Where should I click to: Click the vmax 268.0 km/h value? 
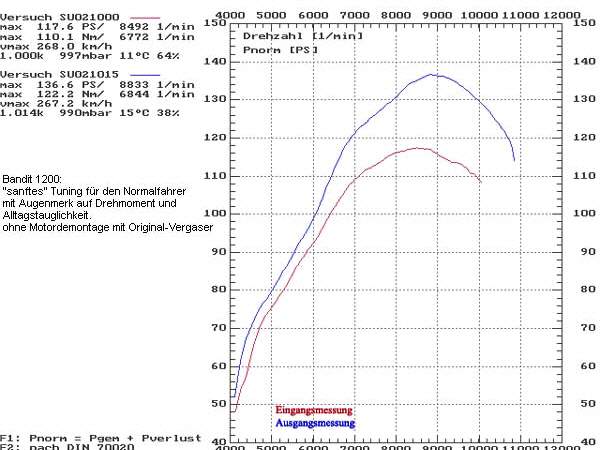pos(55,47)
